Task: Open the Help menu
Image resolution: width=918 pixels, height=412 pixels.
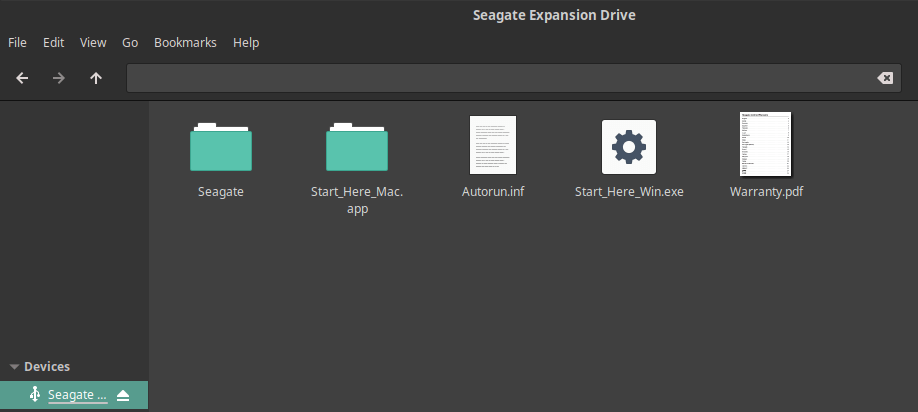Action: pos(246,43)
